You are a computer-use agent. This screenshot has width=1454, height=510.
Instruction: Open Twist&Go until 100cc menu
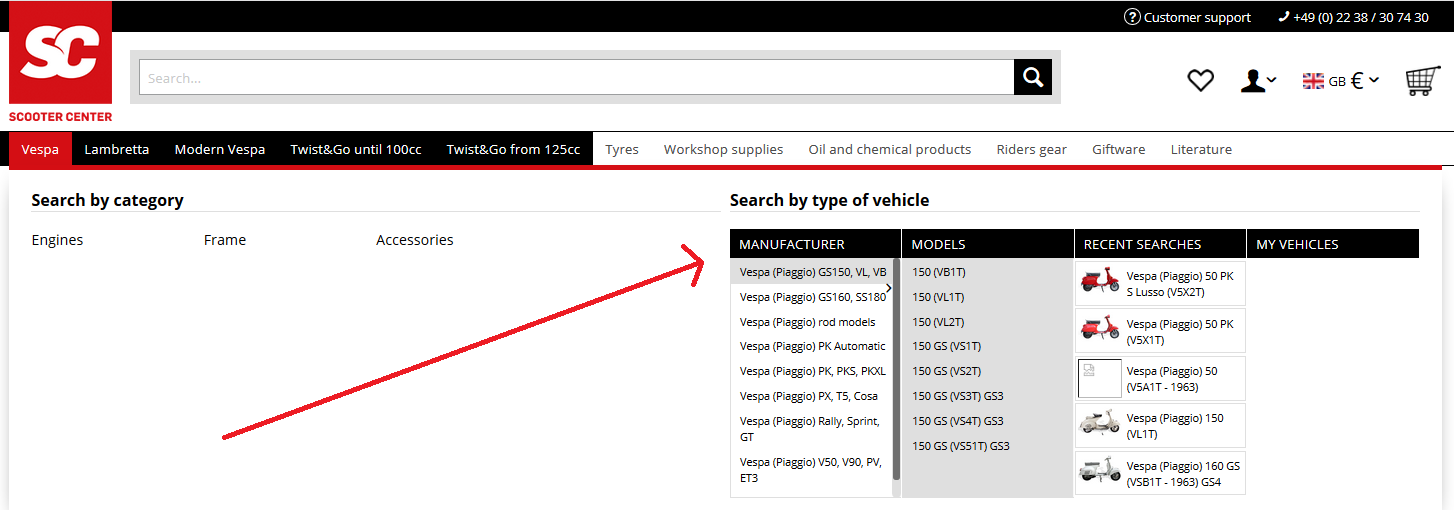click(356, 149)
